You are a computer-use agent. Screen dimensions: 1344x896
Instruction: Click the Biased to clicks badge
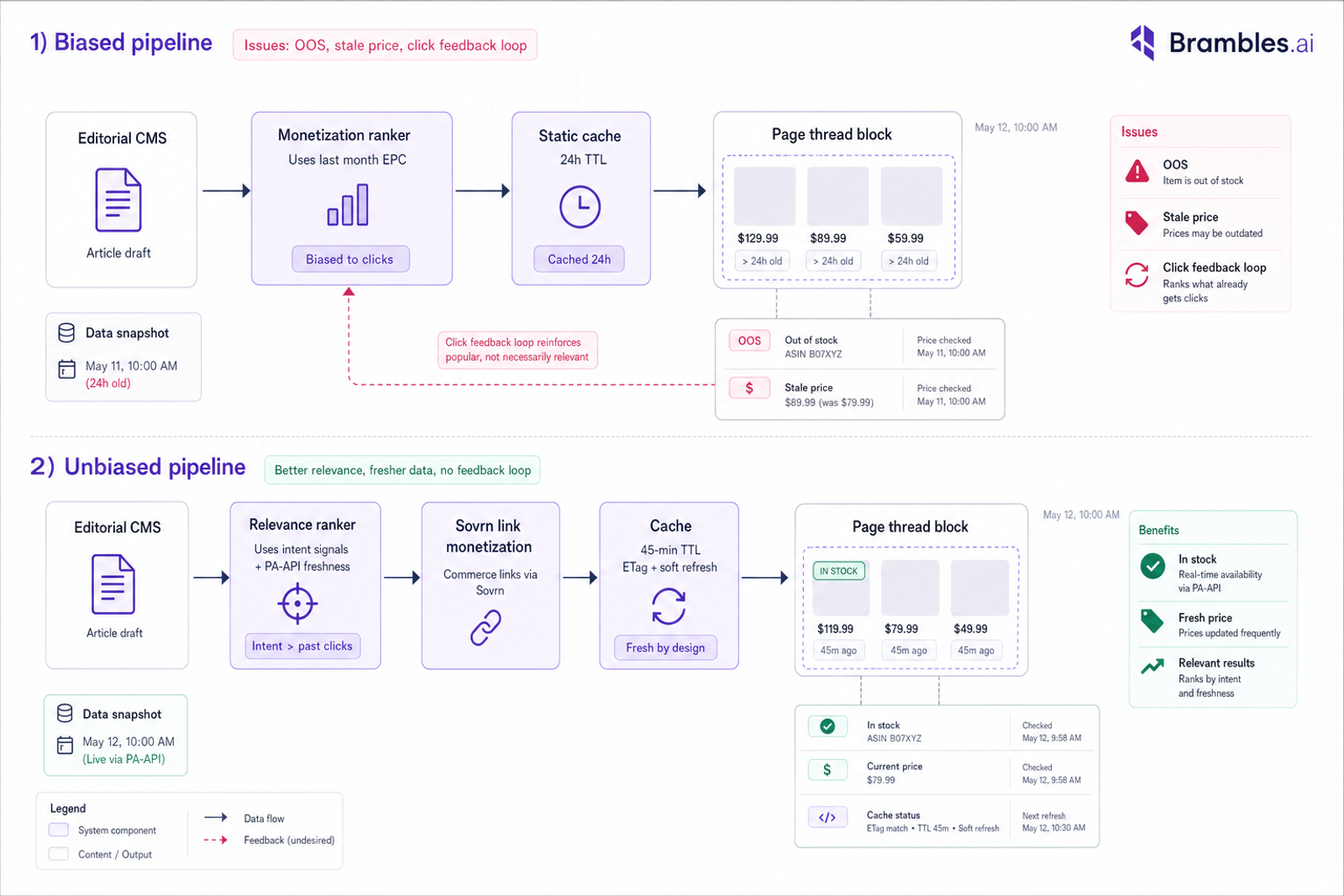pyautogui.click(x=349, y=259)
